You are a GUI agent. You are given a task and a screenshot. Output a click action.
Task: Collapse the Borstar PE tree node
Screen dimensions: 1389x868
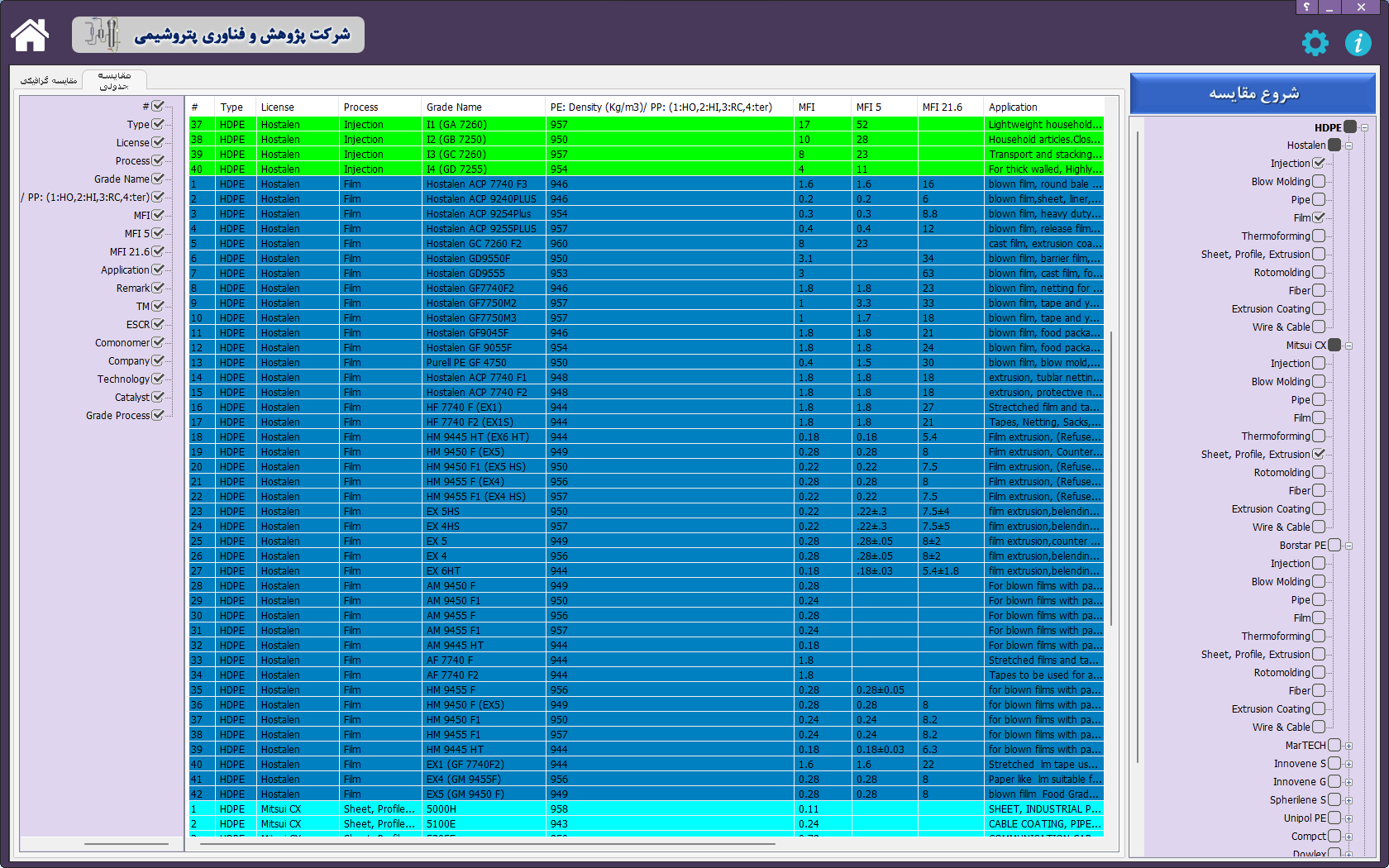pos(1348,546)
